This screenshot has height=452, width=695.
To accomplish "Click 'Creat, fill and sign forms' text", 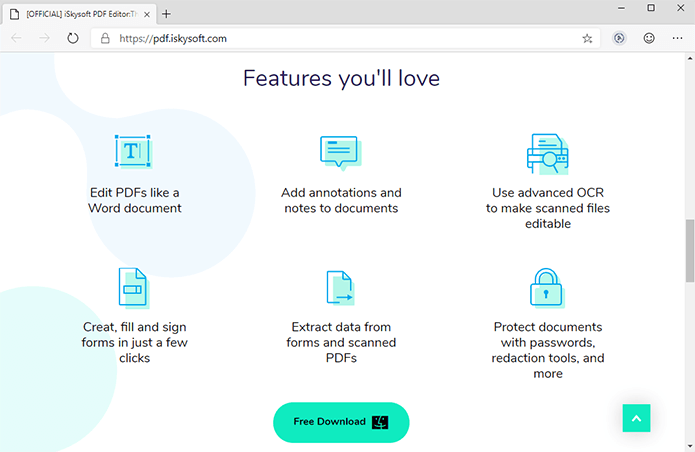I will click(135, 342).
